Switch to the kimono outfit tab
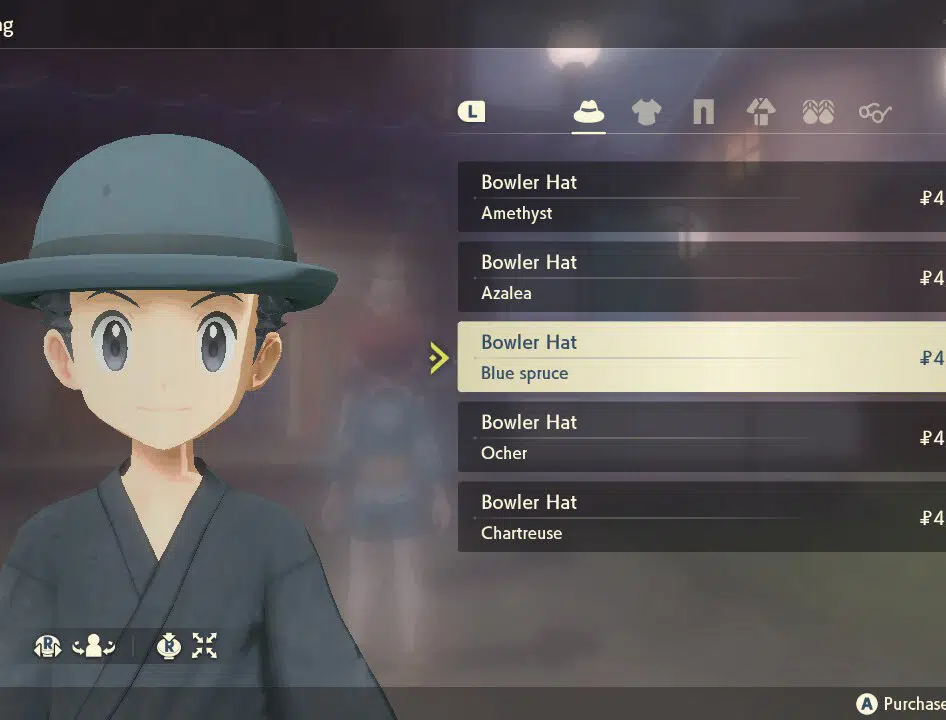Viewport: 946px width, 720px height. [761, 112]
